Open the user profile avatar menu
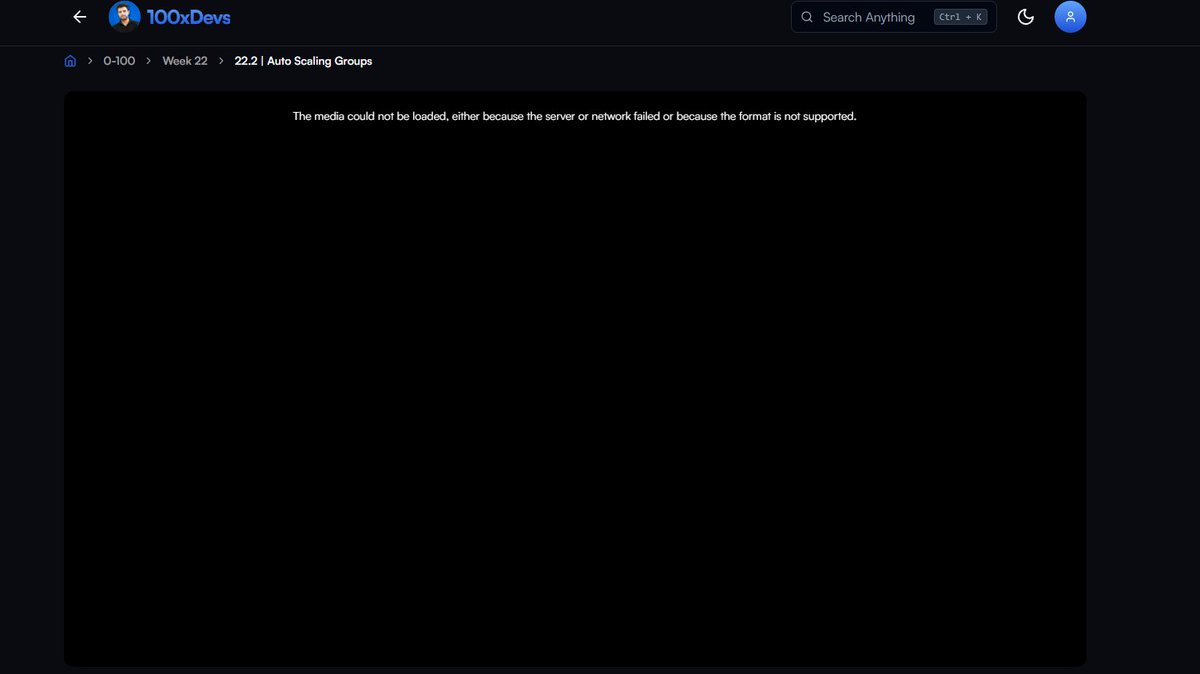1200x674 pixels. point(1070,17)
